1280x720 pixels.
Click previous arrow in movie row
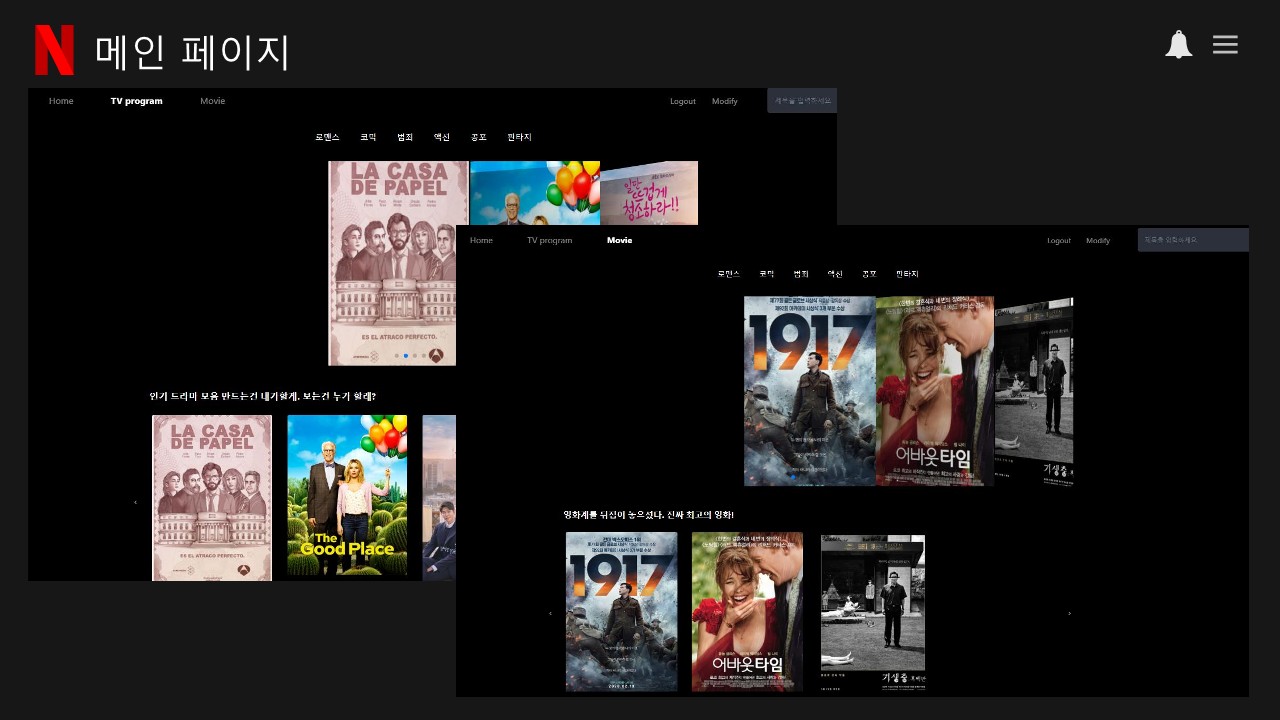[x=551, y=613]
